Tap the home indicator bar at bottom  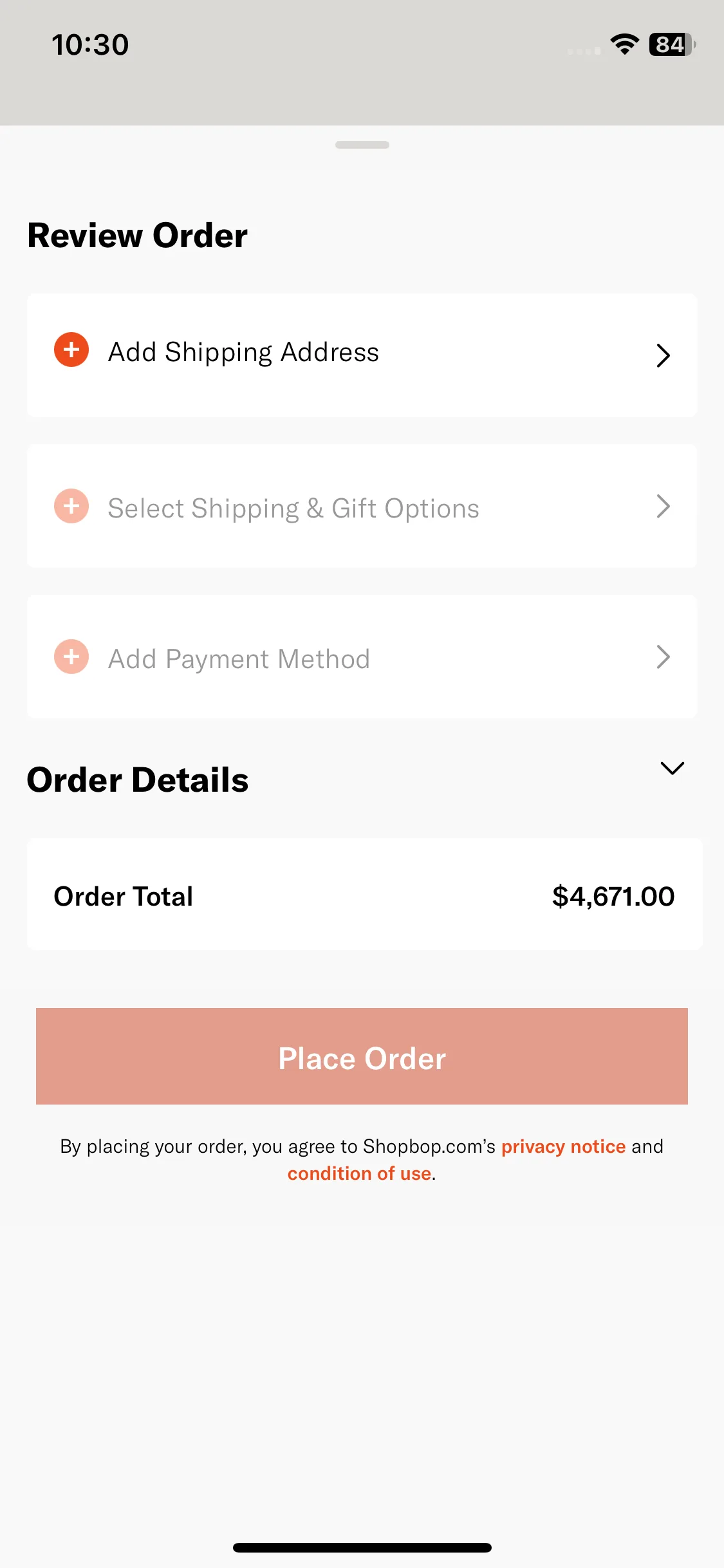pos(362,1547)
